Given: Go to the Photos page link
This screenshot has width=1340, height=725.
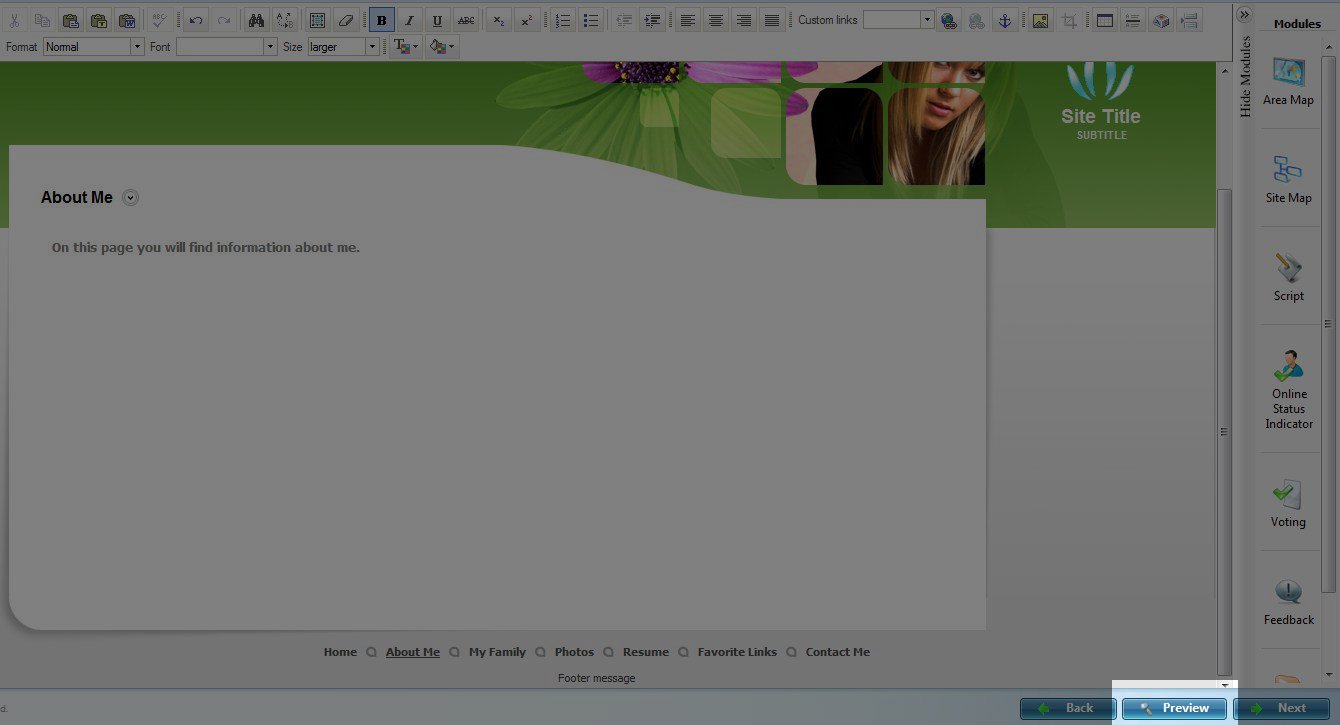Looking at the screenshot, I should (x=574, y=652).
